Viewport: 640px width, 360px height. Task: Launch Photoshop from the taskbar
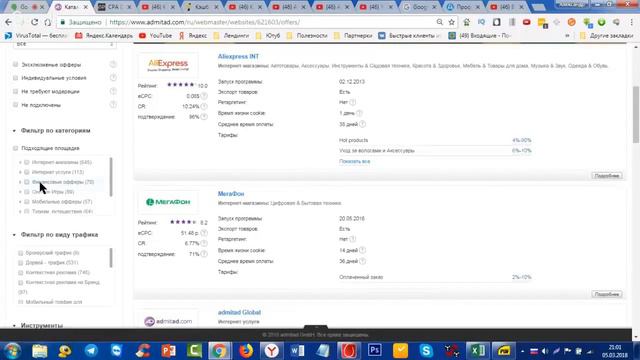pyautogui.click(x=375, y=351)
